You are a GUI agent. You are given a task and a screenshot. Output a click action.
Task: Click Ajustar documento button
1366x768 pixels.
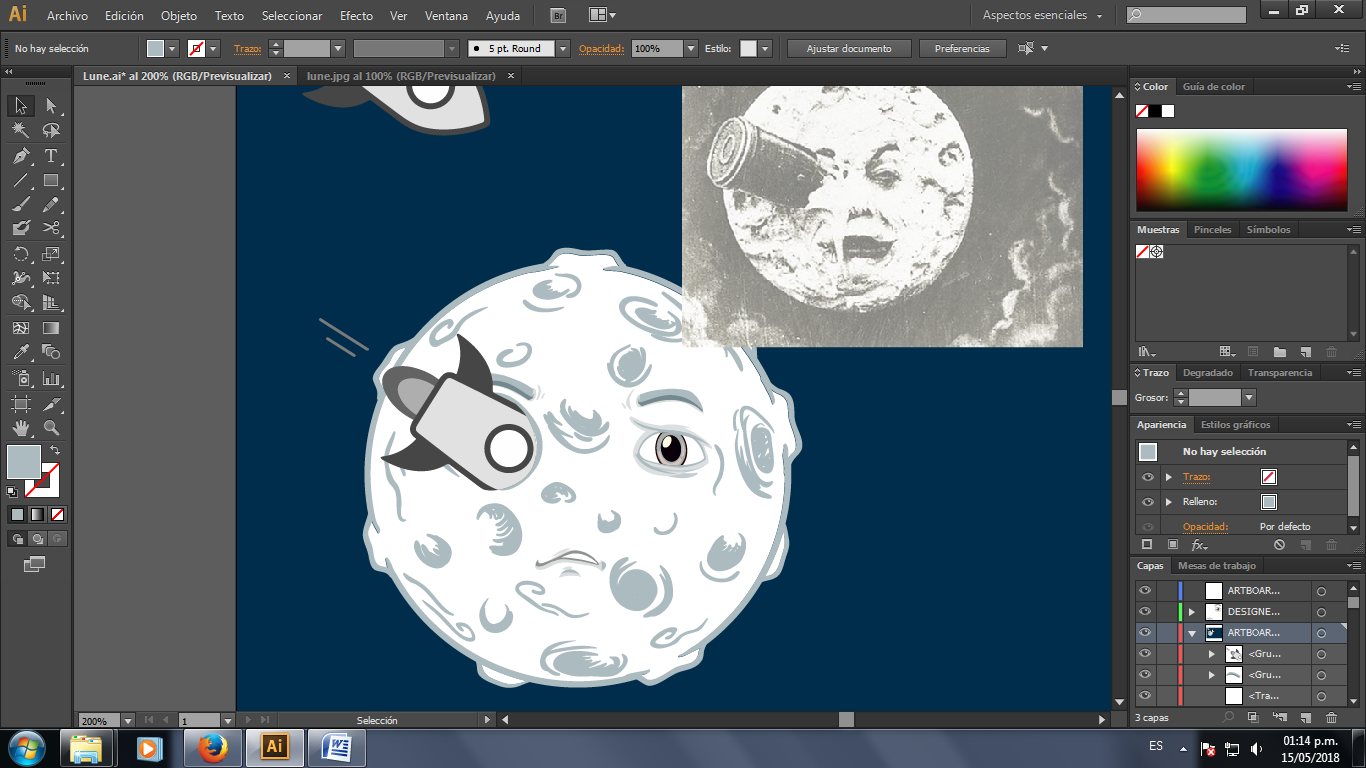point(850,48)
